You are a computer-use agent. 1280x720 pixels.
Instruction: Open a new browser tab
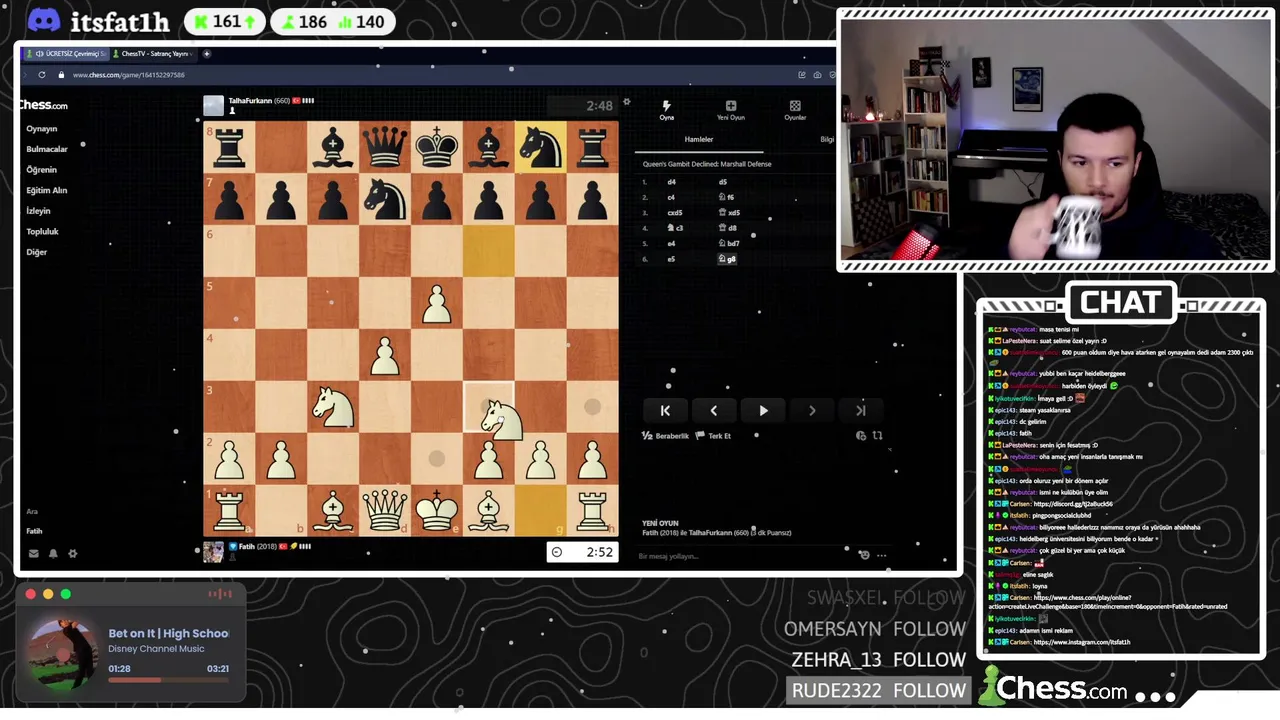pyautogui.click(x=207, y=53)
